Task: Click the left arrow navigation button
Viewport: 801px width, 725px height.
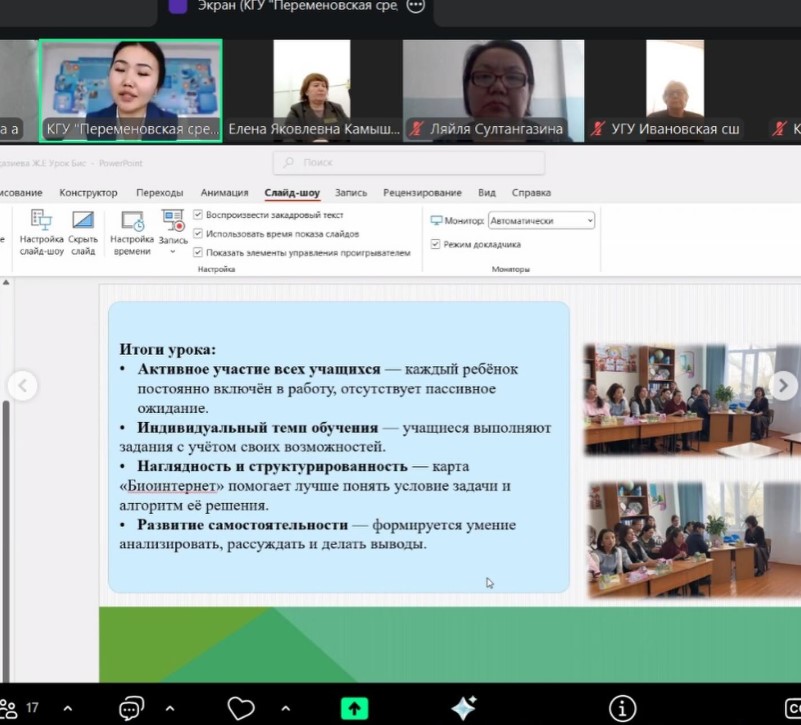Action: (x=22, y=385)
